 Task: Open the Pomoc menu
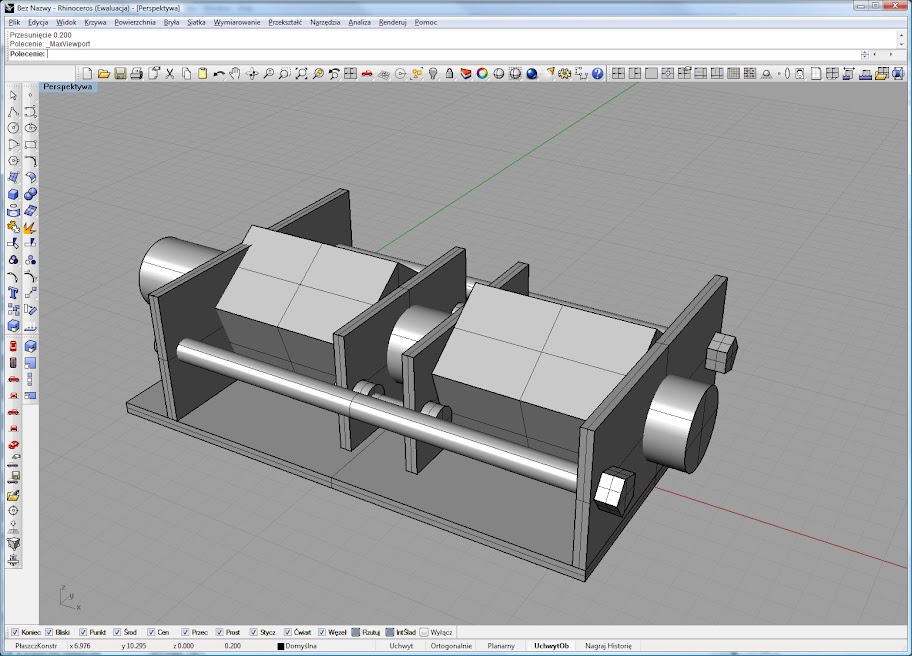pos(426,22)
